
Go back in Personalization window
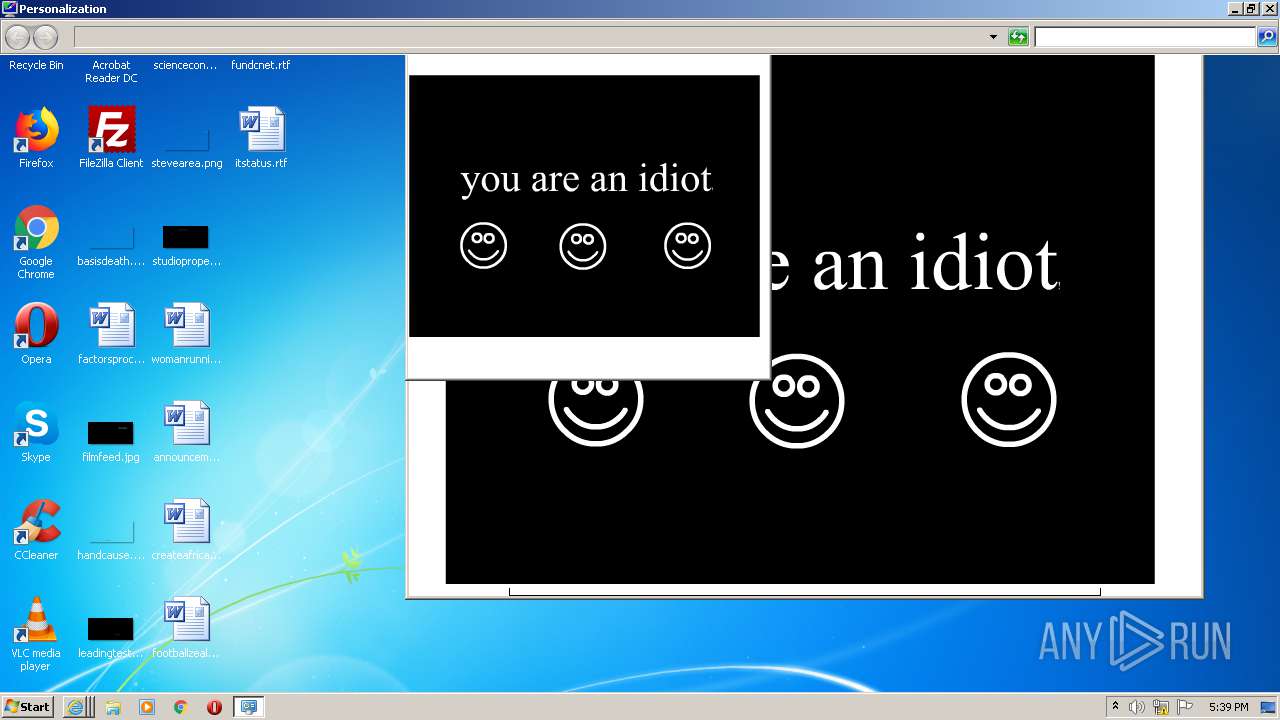coord(18,38)
